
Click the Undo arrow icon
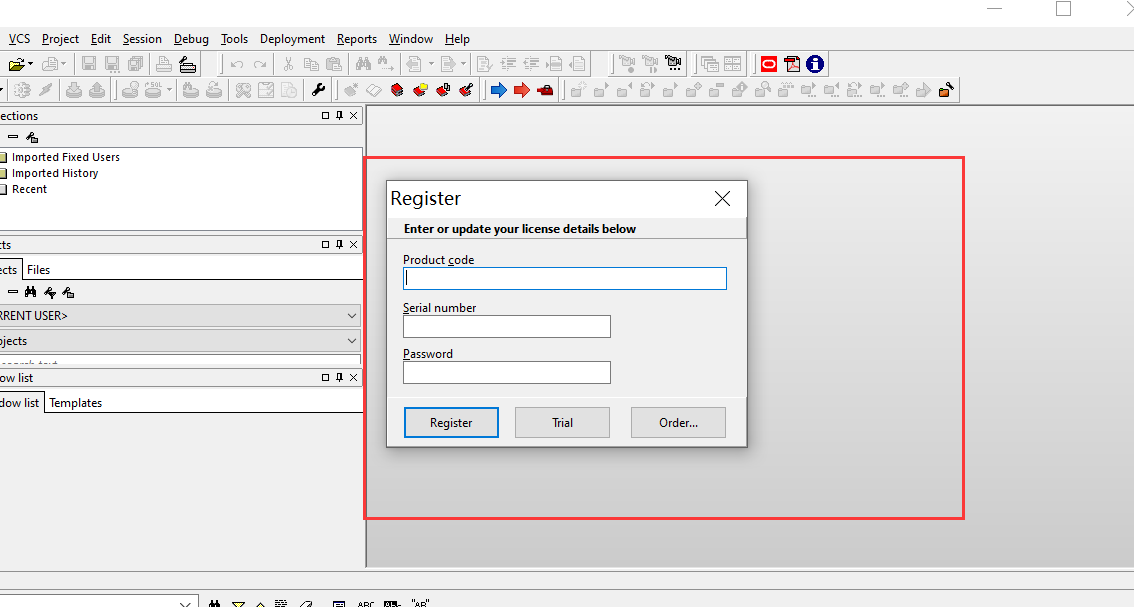(x=236, y=64)
